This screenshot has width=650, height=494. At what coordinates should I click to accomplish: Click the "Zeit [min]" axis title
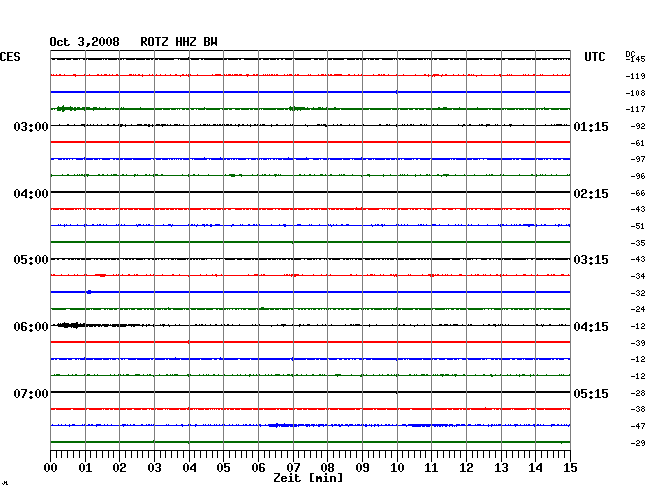click(x=308, y=478)
